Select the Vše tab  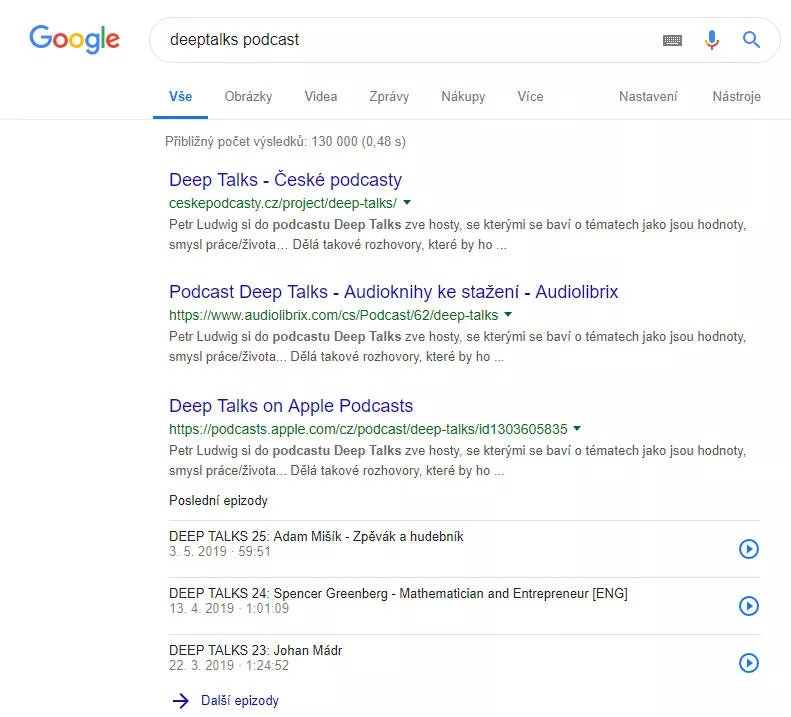[180, 96]
